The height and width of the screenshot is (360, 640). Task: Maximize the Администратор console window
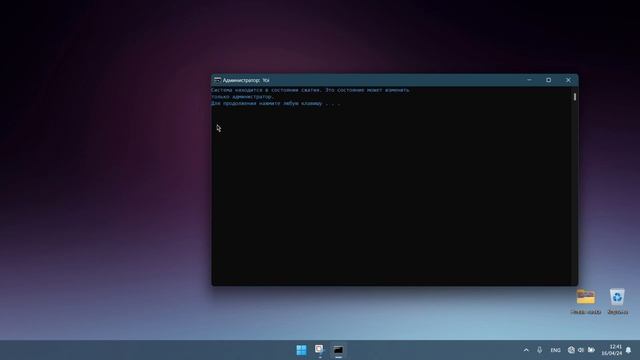[549, 80]
